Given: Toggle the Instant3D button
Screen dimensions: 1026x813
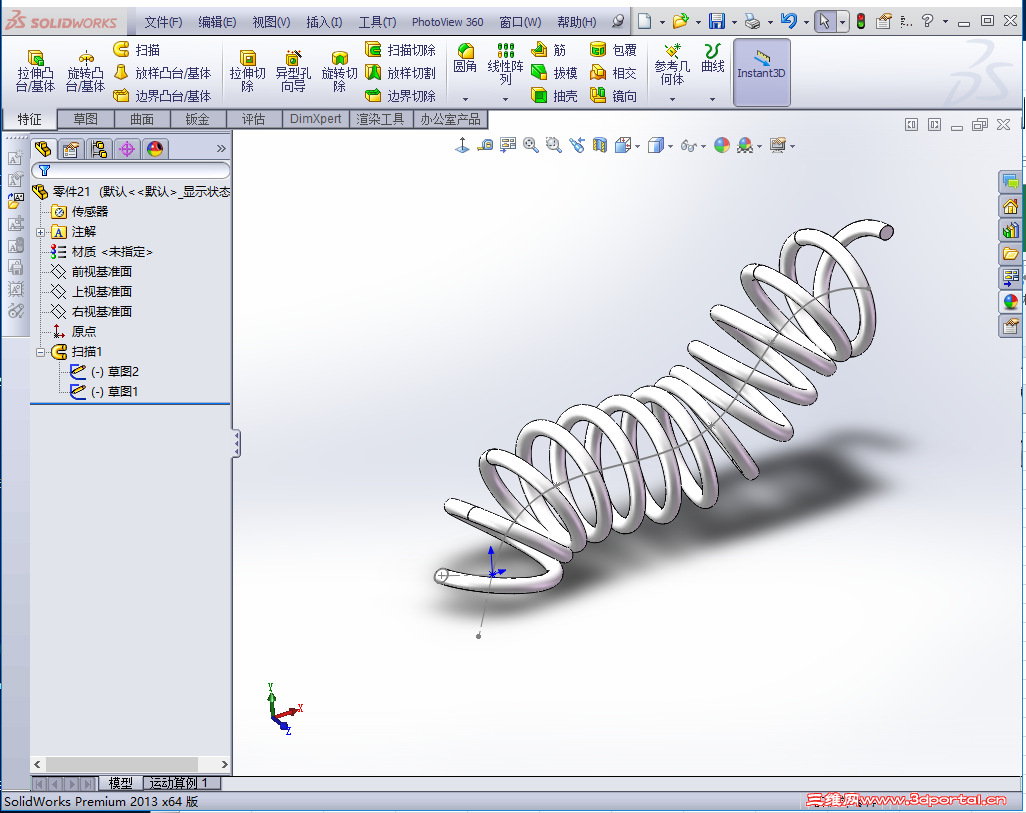Looking at the screenshot, I should 762,72.
